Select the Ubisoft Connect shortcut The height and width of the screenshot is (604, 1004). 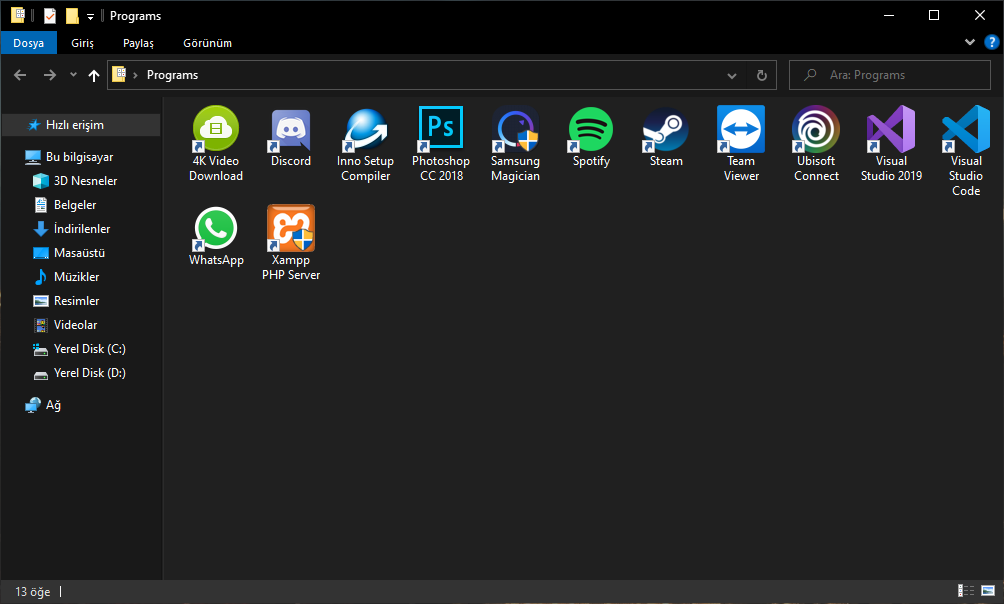(x=816, y=144)
